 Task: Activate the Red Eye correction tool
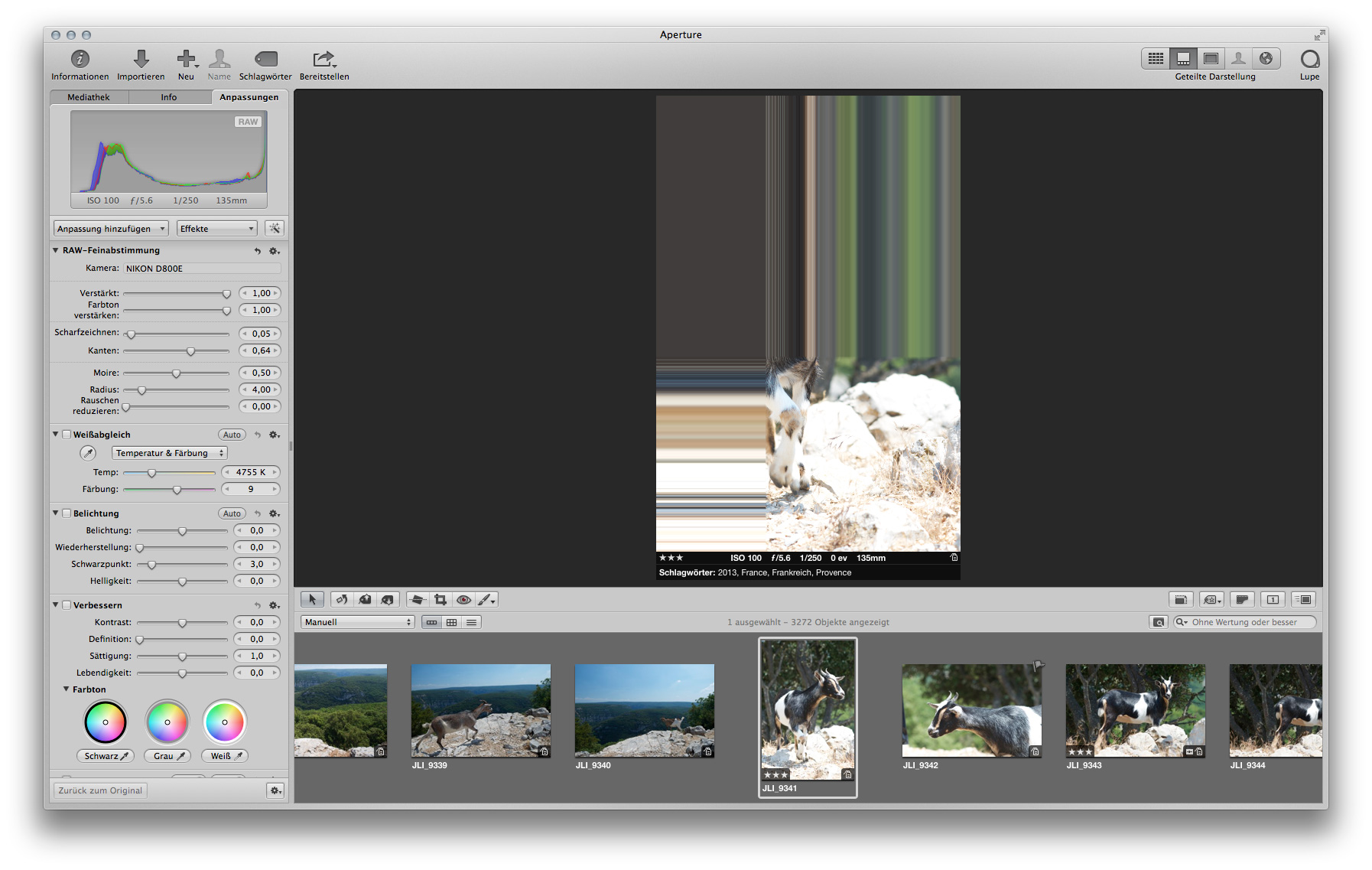click(x=463, y=600)
